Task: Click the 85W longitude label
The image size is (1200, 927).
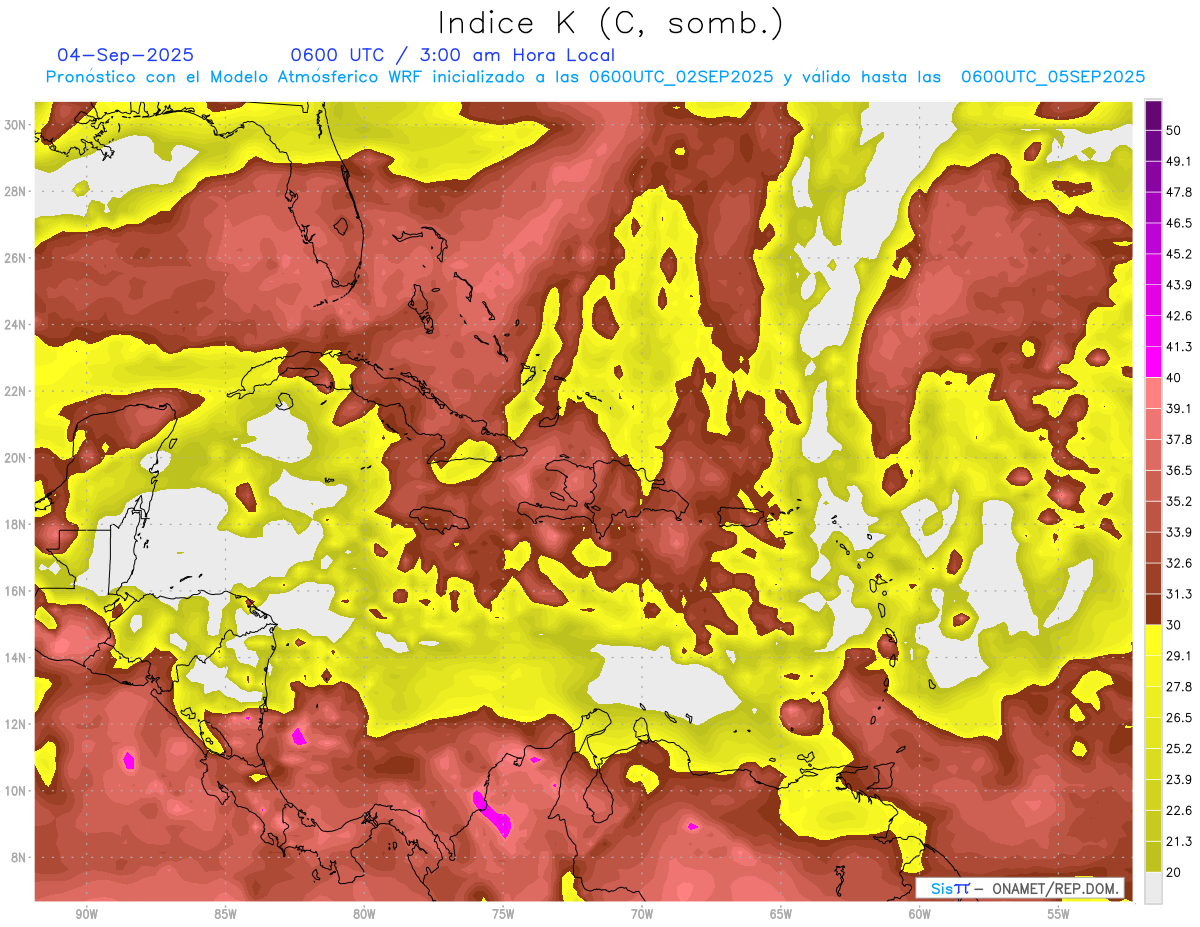Action: point(225,914)
